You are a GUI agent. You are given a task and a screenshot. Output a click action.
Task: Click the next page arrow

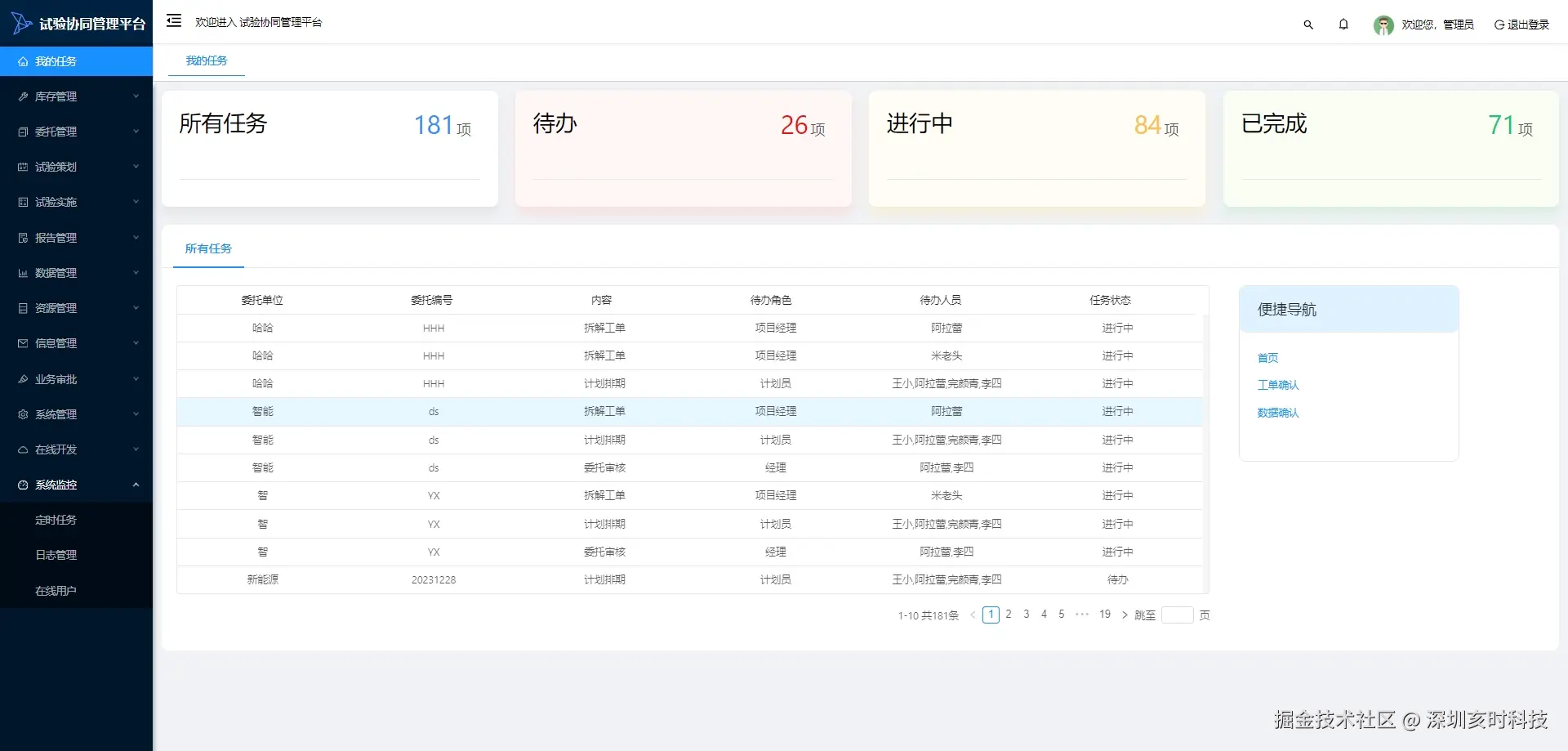[1125, 615]
